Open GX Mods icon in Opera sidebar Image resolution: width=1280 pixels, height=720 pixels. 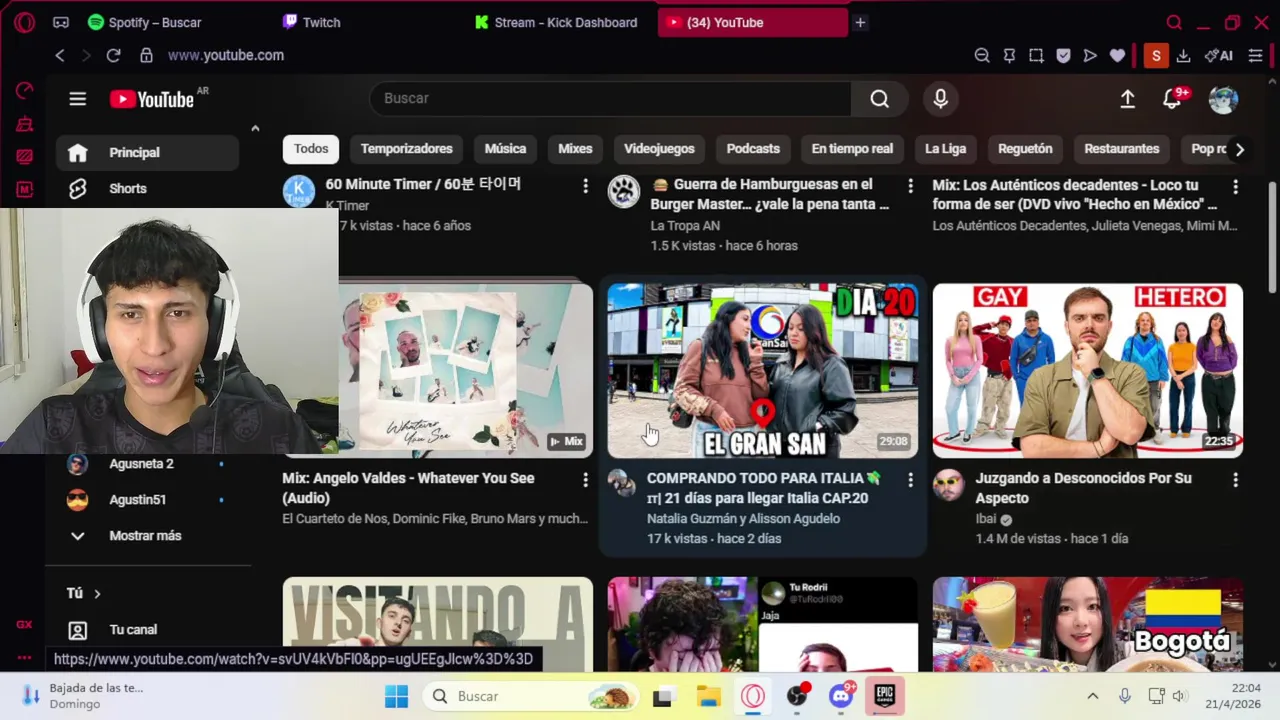(x=24, y=189)
